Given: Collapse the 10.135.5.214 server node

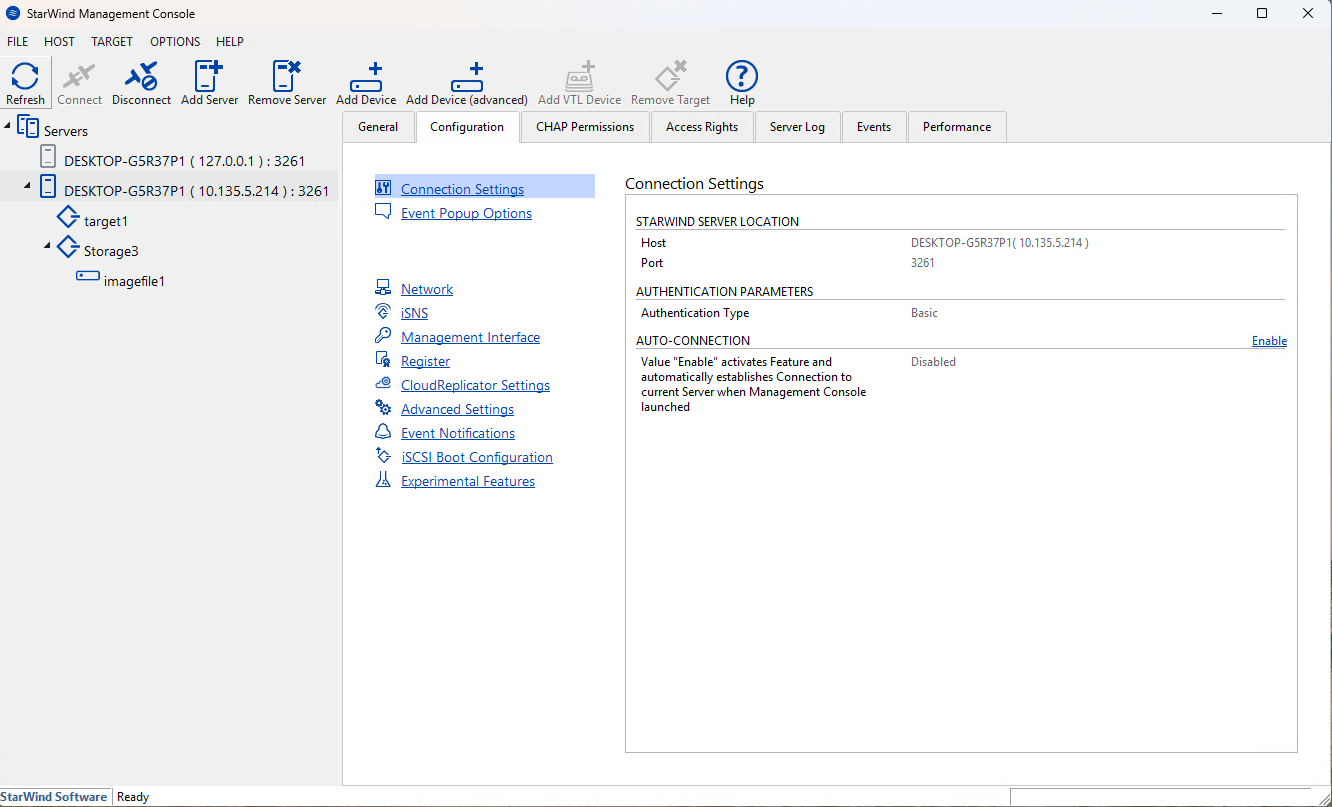Looking at the screenshot, I should pos(28,186).
